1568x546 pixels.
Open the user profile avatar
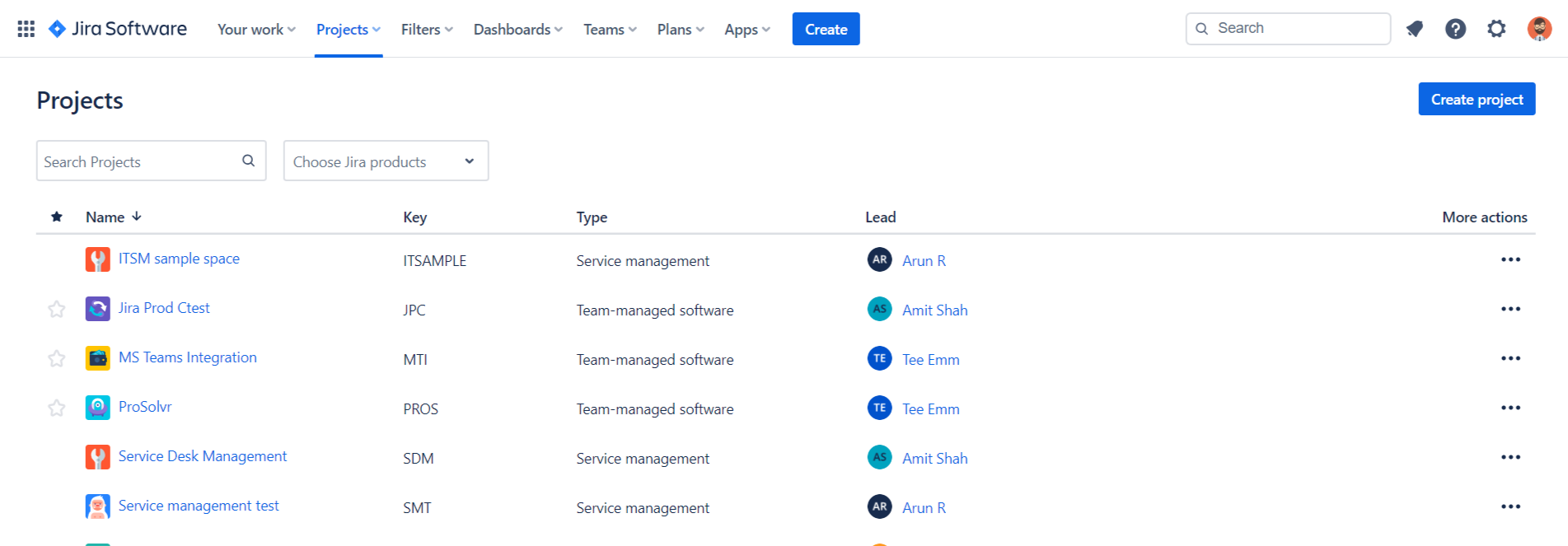click(x=1539, y=29)
